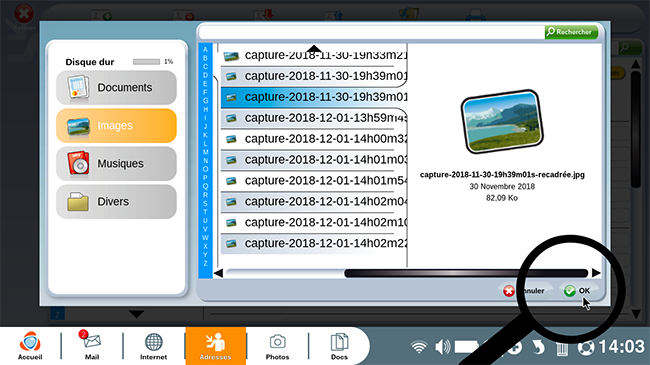Jump to letter M in alphabet index
This screenshot has height=365, width=650.
click(x=205, y=152)
